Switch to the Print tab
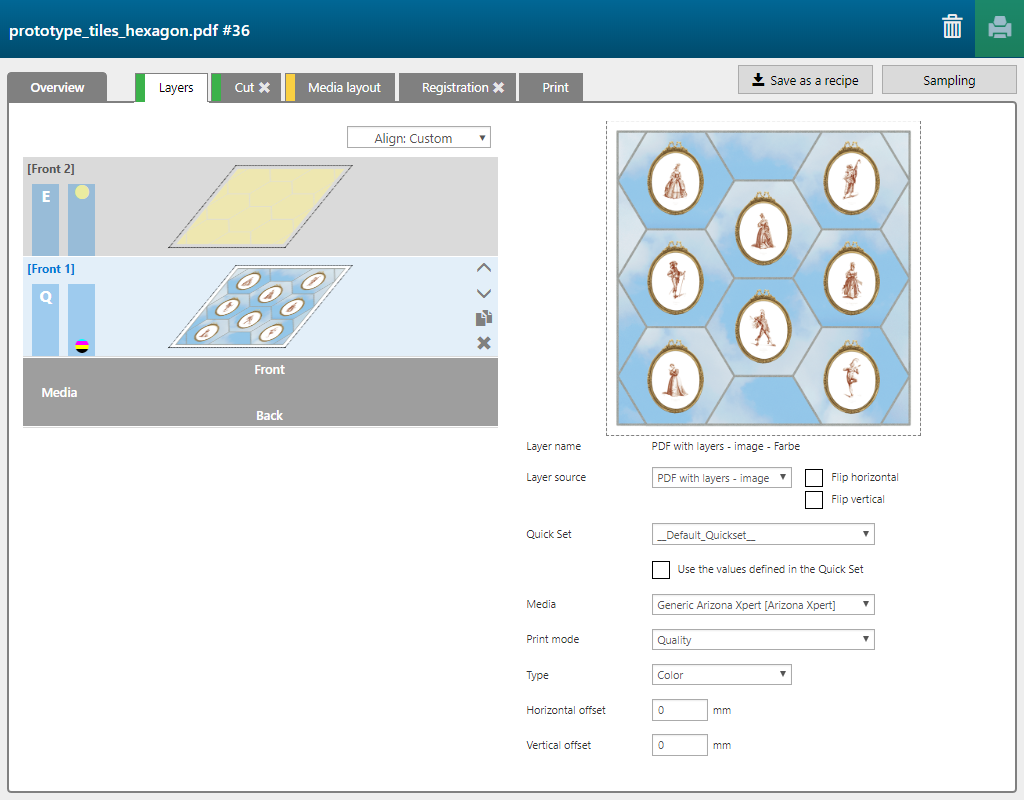Viewport: 1024px width, 800px height. click(551, 88)
